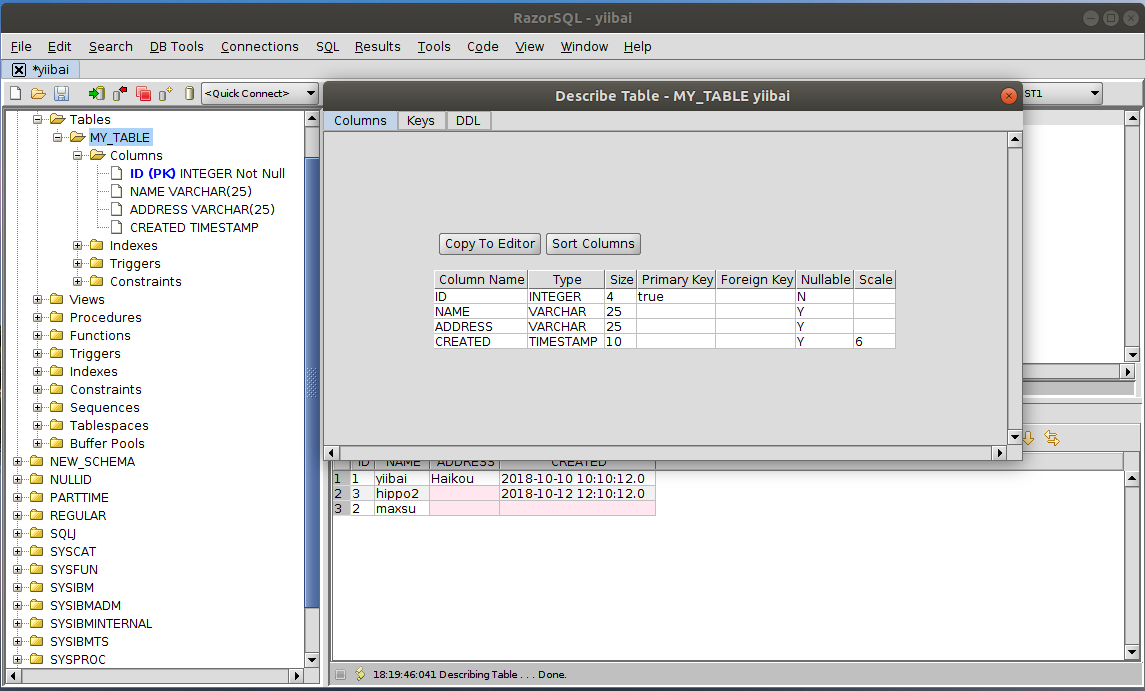The width and height of the screenshot is (1145, 691).
Task: Switch to the DDL tab
Action: (x=468, y=121)
